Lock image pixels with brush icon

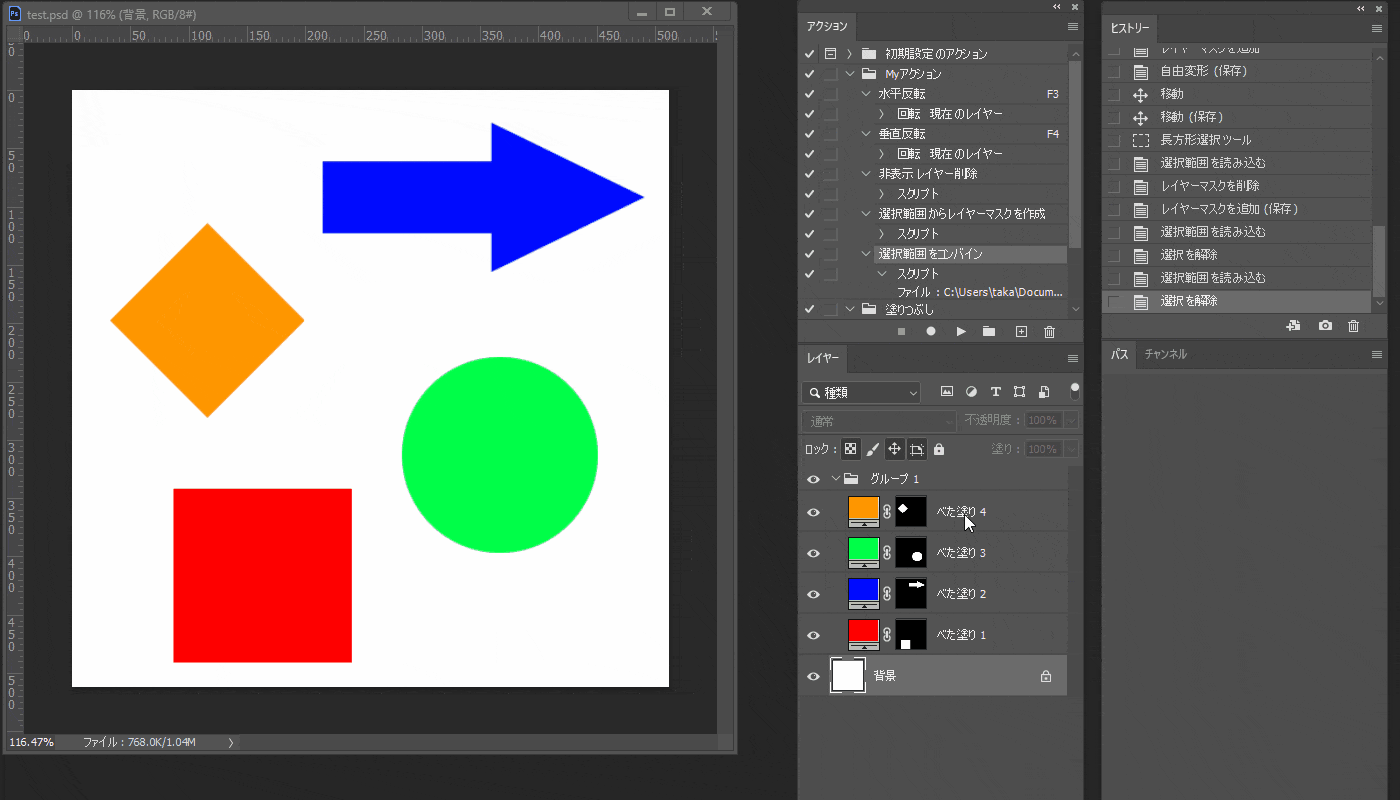coord(872,449)
